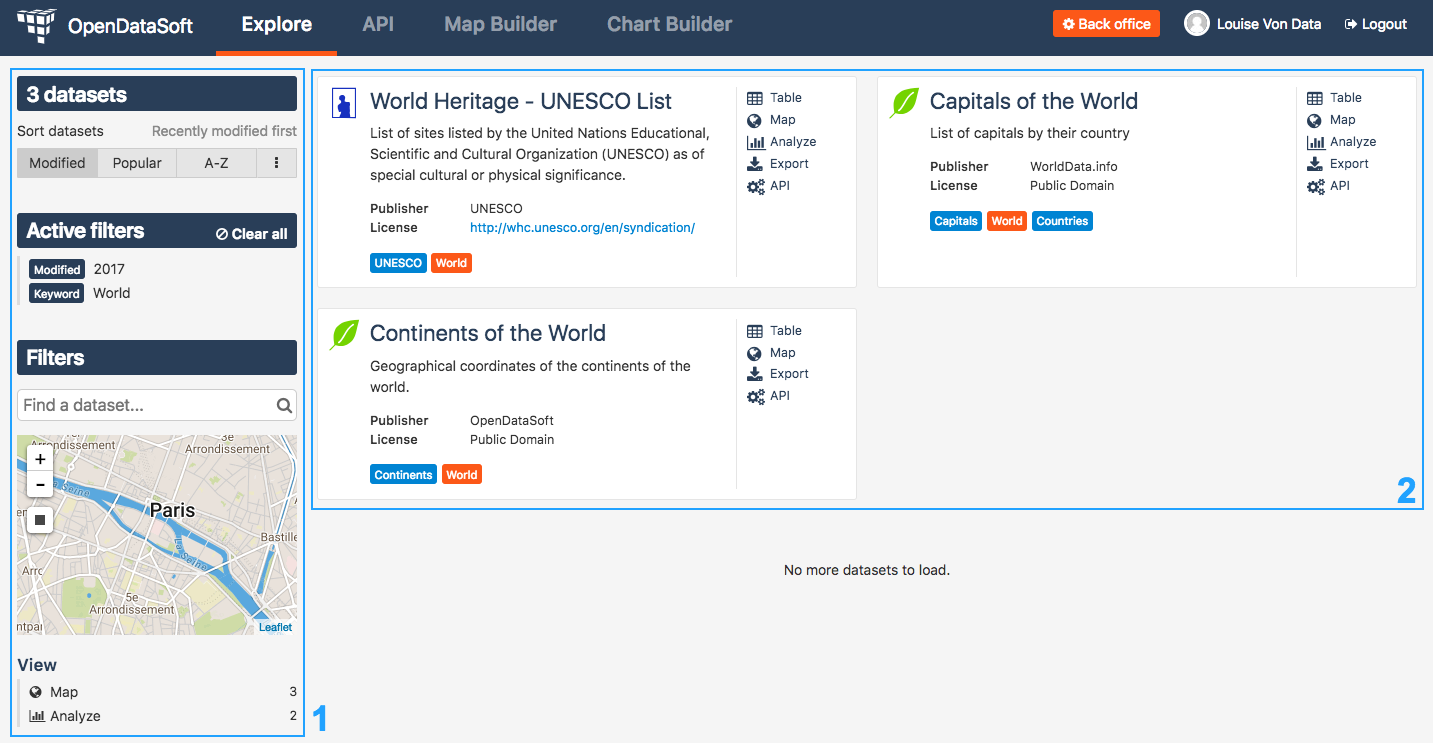Viewport: 1433px width, 743px height.
Task: Click the draw rectangle map control
Action: pyautogui.click(x=40, y=520)
